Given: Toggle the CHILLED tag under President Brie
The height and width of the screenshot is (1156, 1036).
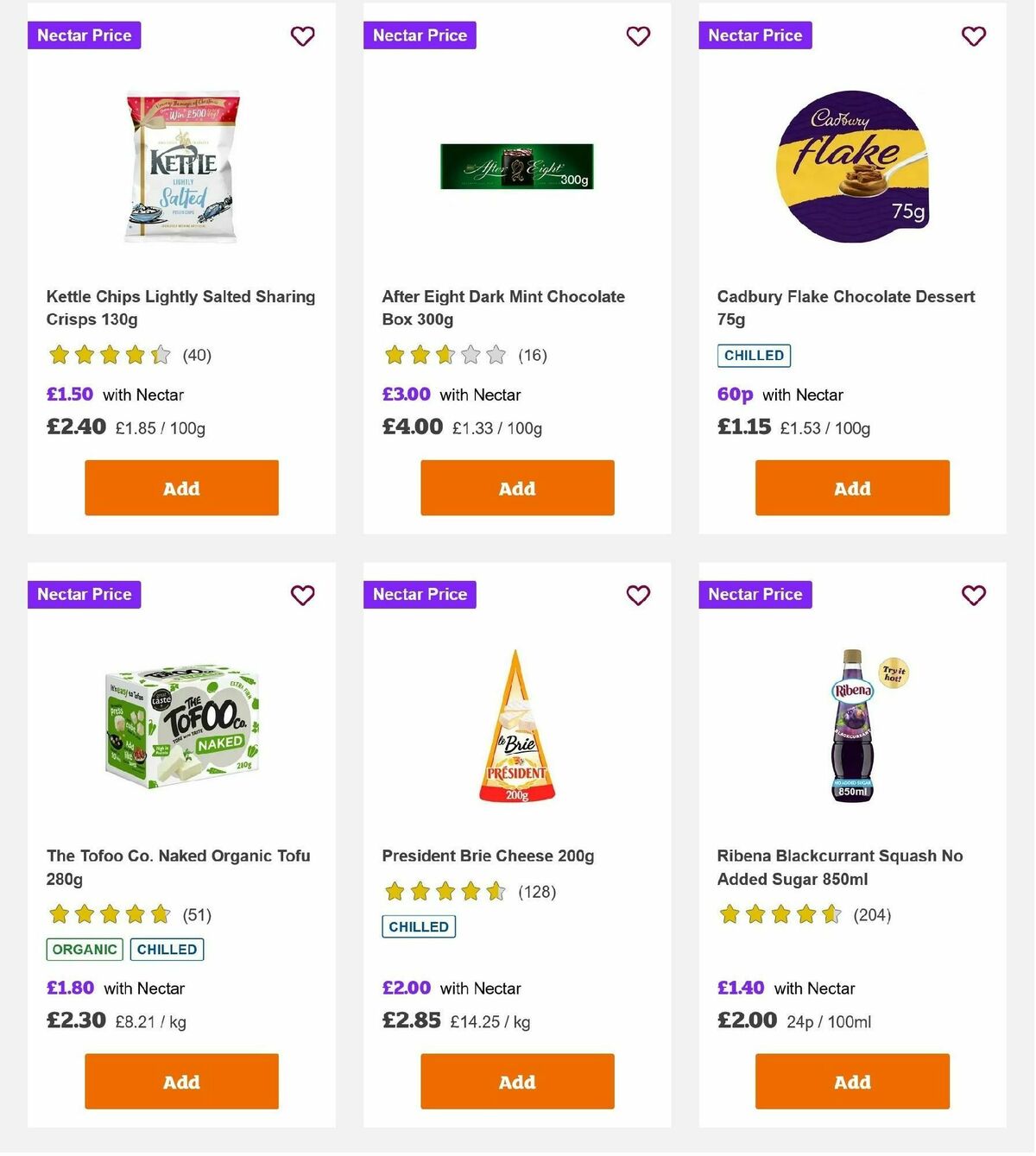Looking at the screenshot, I should pyautogui.click(x=419, y=926).
